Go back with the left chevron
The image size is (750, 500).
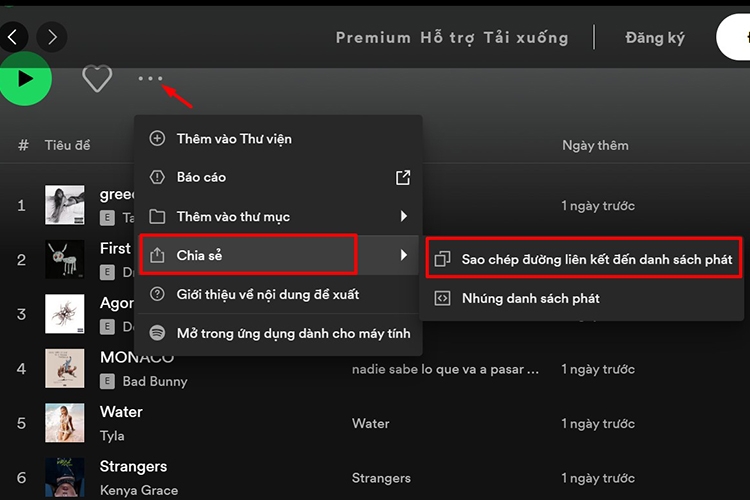[13, 37]
